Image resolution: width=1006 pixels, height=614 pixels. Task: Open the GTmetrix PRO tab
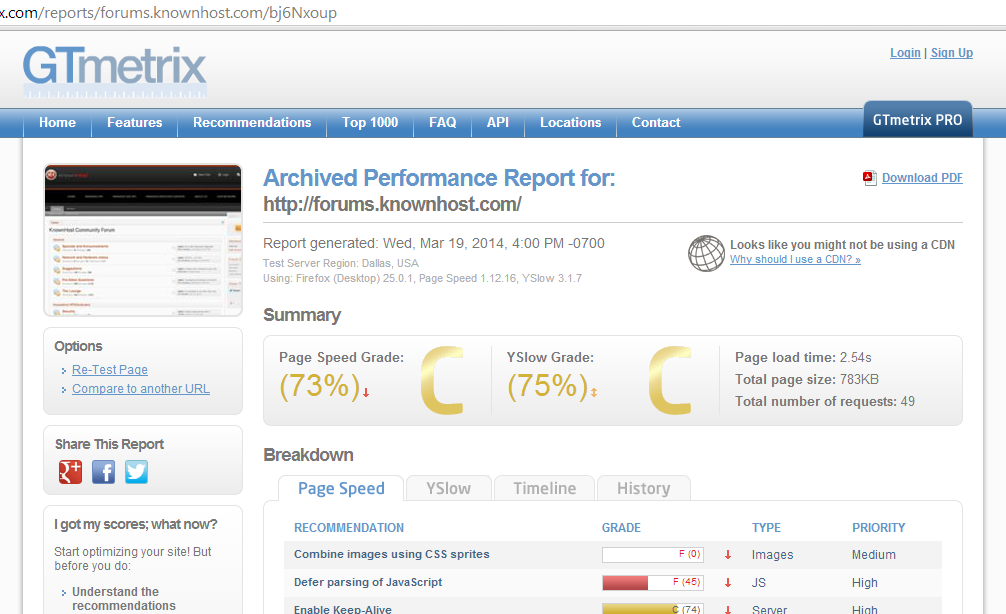(x=917, y=120)
